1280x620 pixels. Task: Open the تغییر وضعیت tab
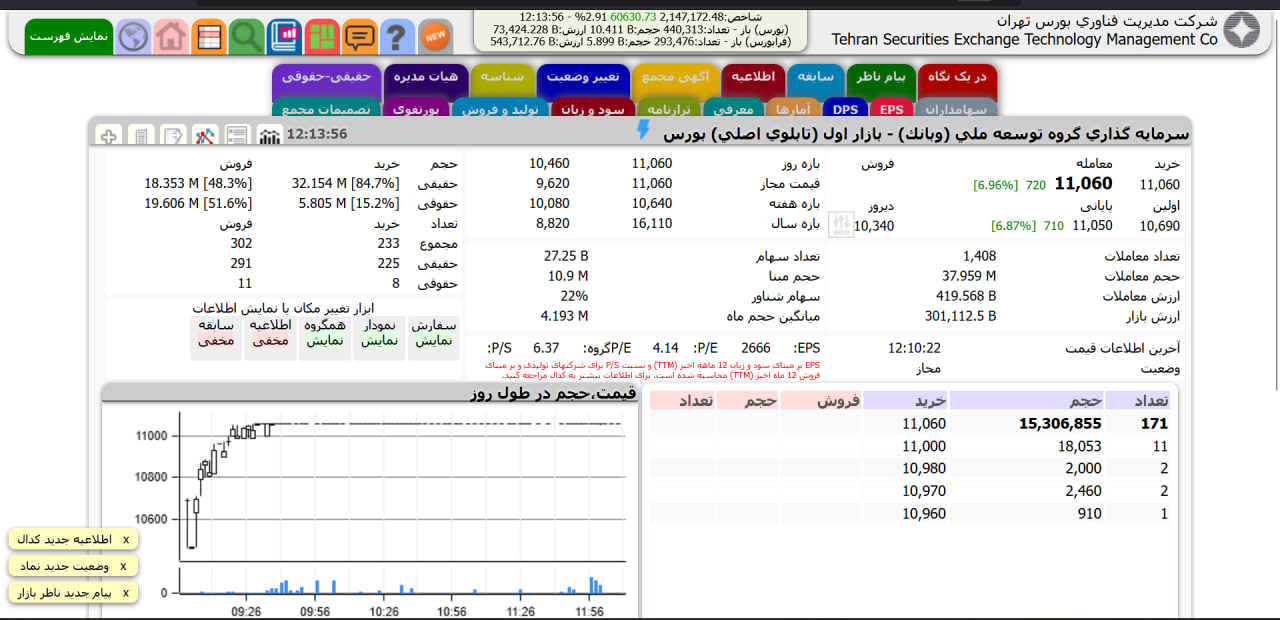[582, 77]
